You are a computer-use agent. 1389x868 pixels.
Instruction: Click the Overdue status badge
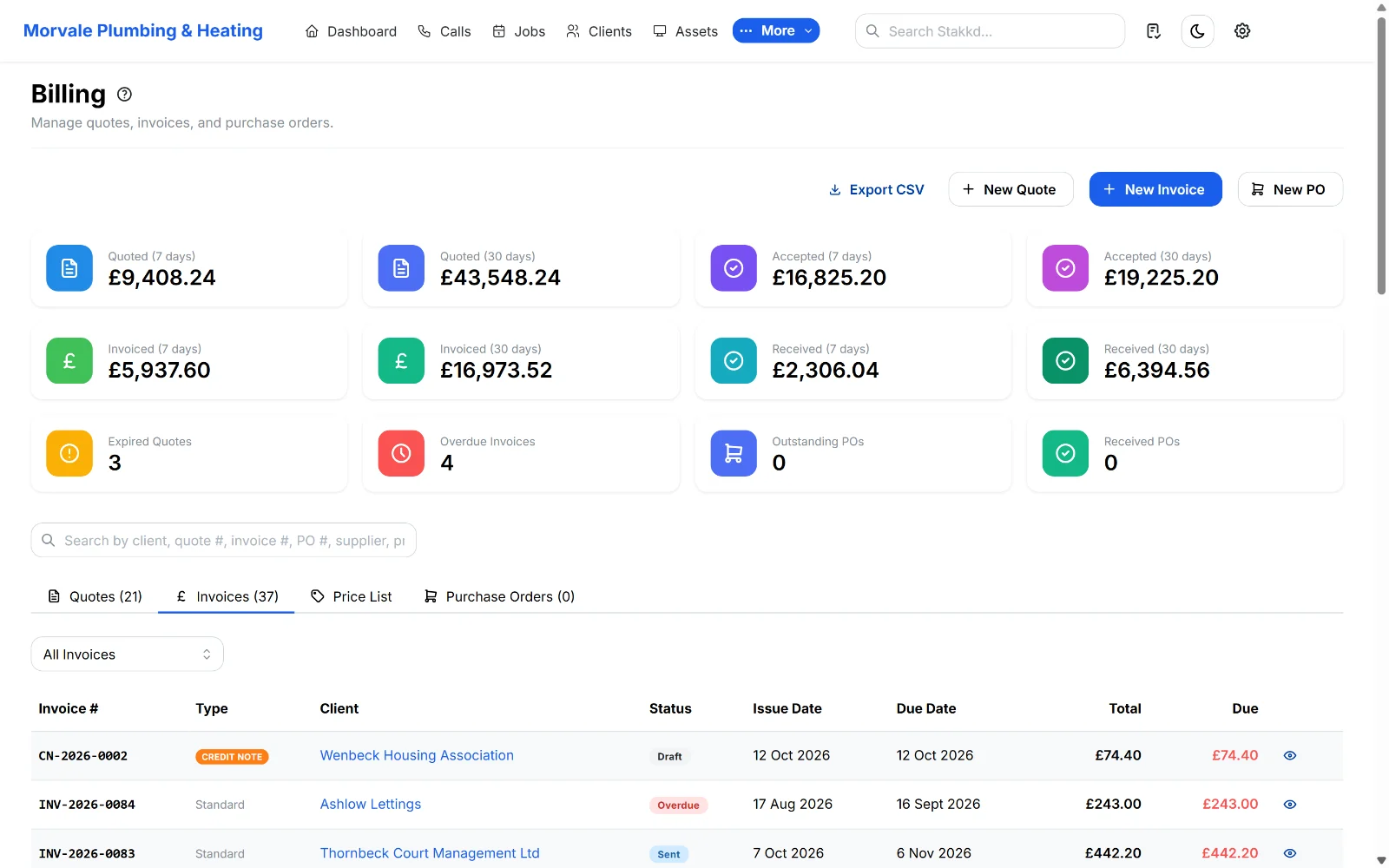tap(678, 806)
